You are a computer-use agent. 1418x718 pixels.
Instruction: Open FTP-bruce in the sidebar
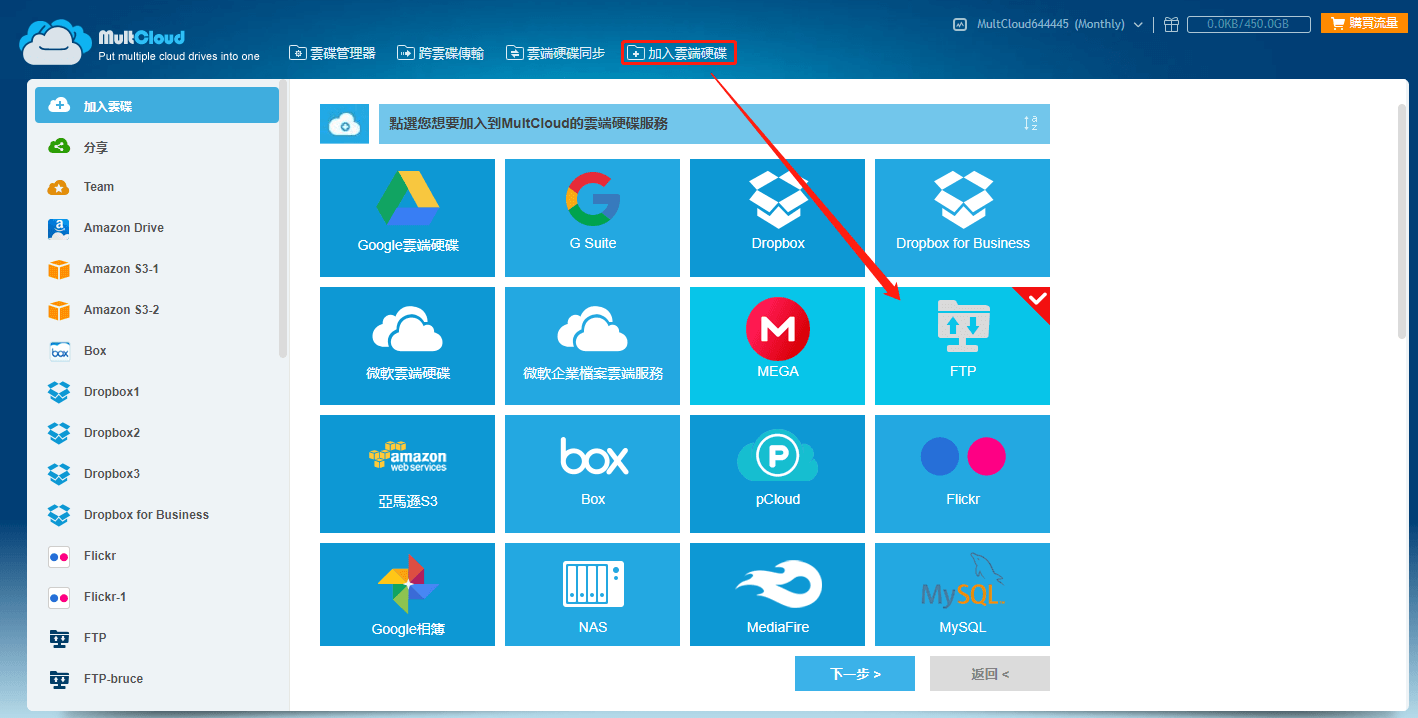tap(157, 679)
